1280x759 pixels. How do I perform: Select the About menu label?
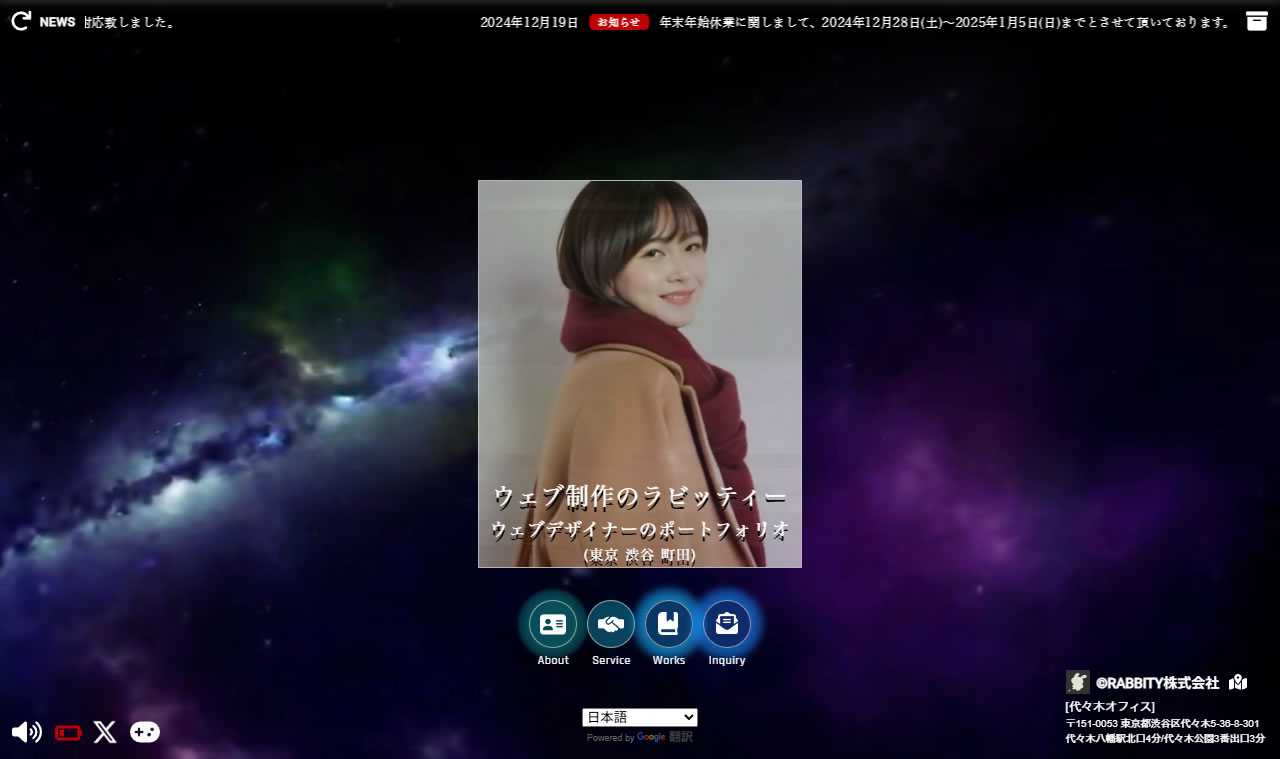(x=553, y=660)
